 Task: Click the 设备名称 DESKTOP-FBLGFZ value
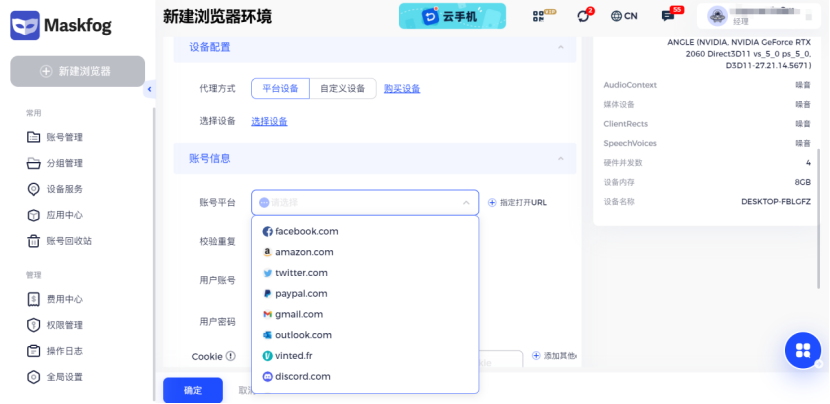(x=775, y=202)
